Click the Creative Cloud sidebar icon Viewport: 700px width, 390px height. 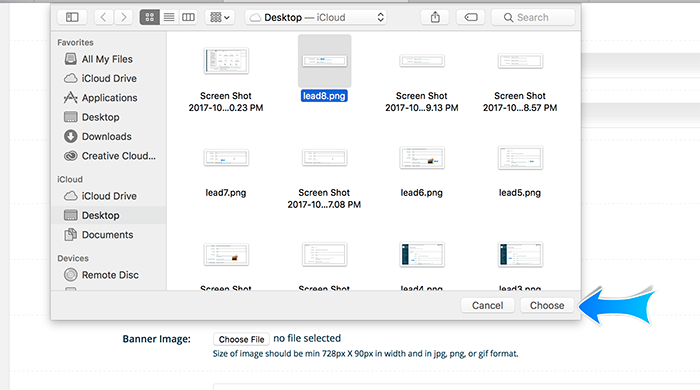(x=71, y=156)
